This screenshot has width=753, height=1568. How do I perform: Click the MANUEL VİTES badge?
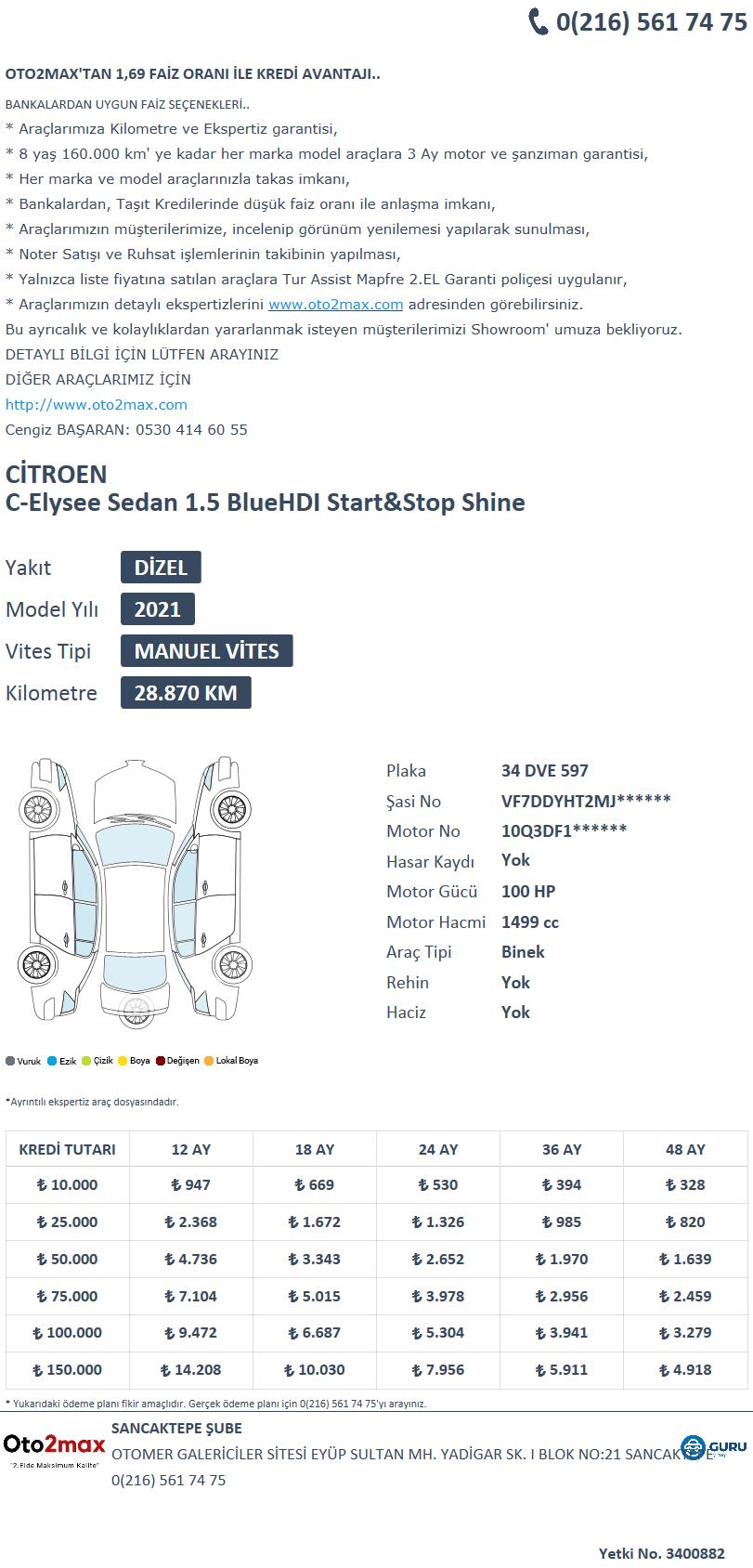point(206,651)
